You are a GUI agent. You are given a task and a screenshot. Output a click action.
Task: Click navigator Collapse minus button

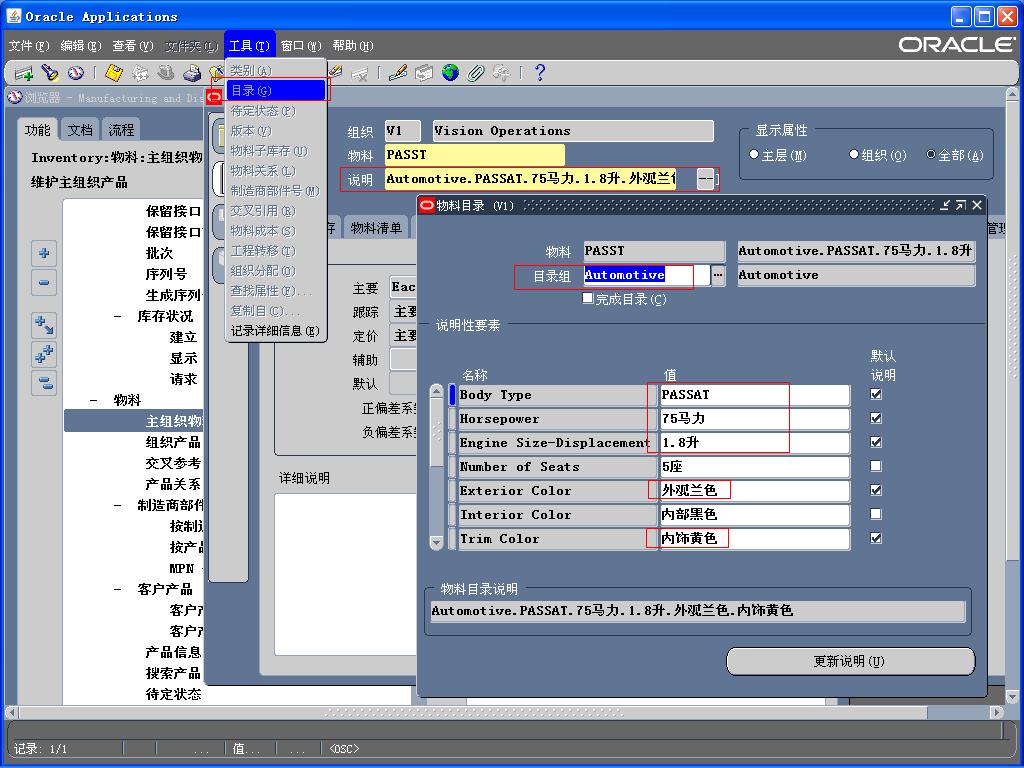[x=44, y=282]
